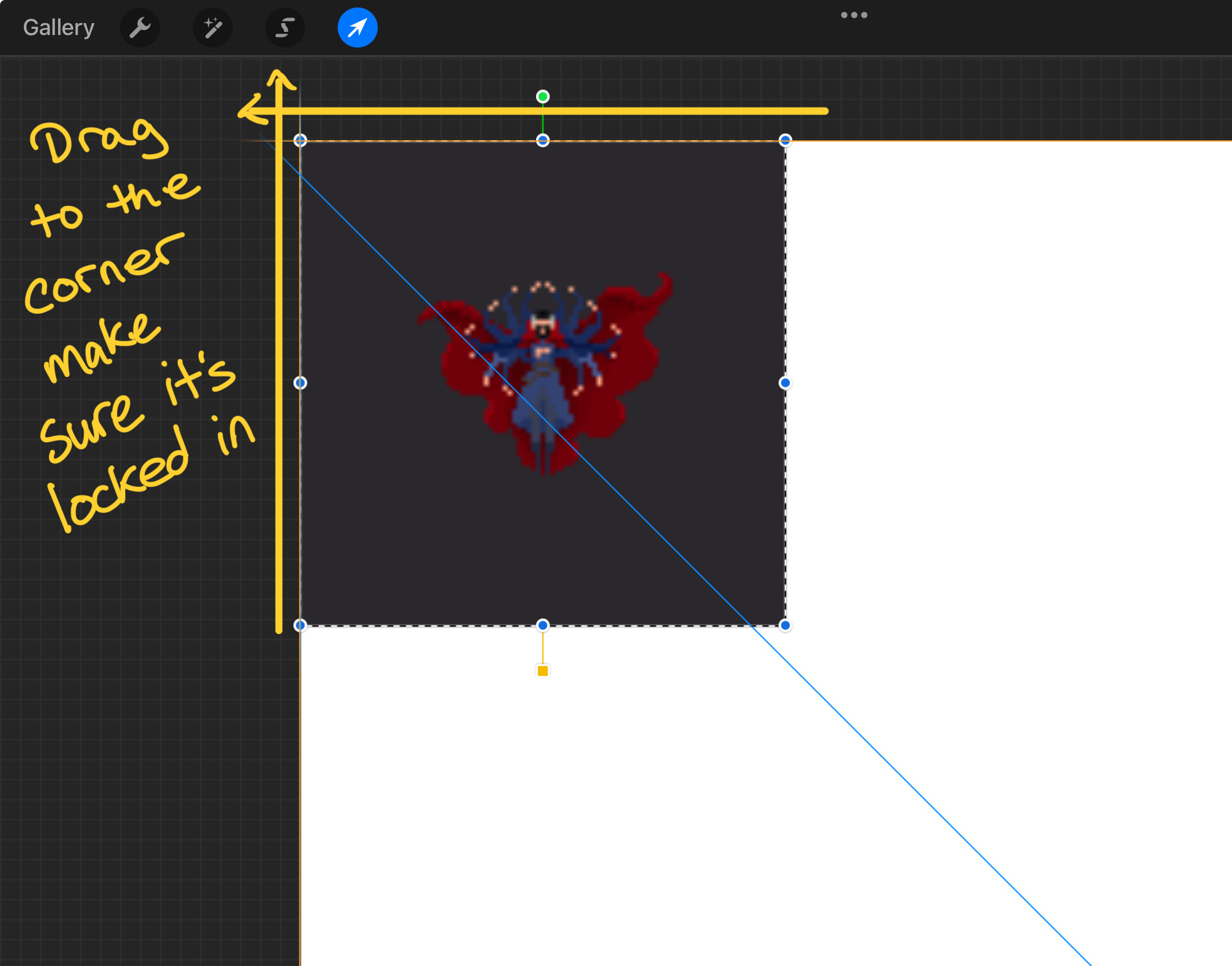Open the Adjustments magic wand menu
Image resolution: width=1232 pixels, height=966 pixels.
point(213,28)
